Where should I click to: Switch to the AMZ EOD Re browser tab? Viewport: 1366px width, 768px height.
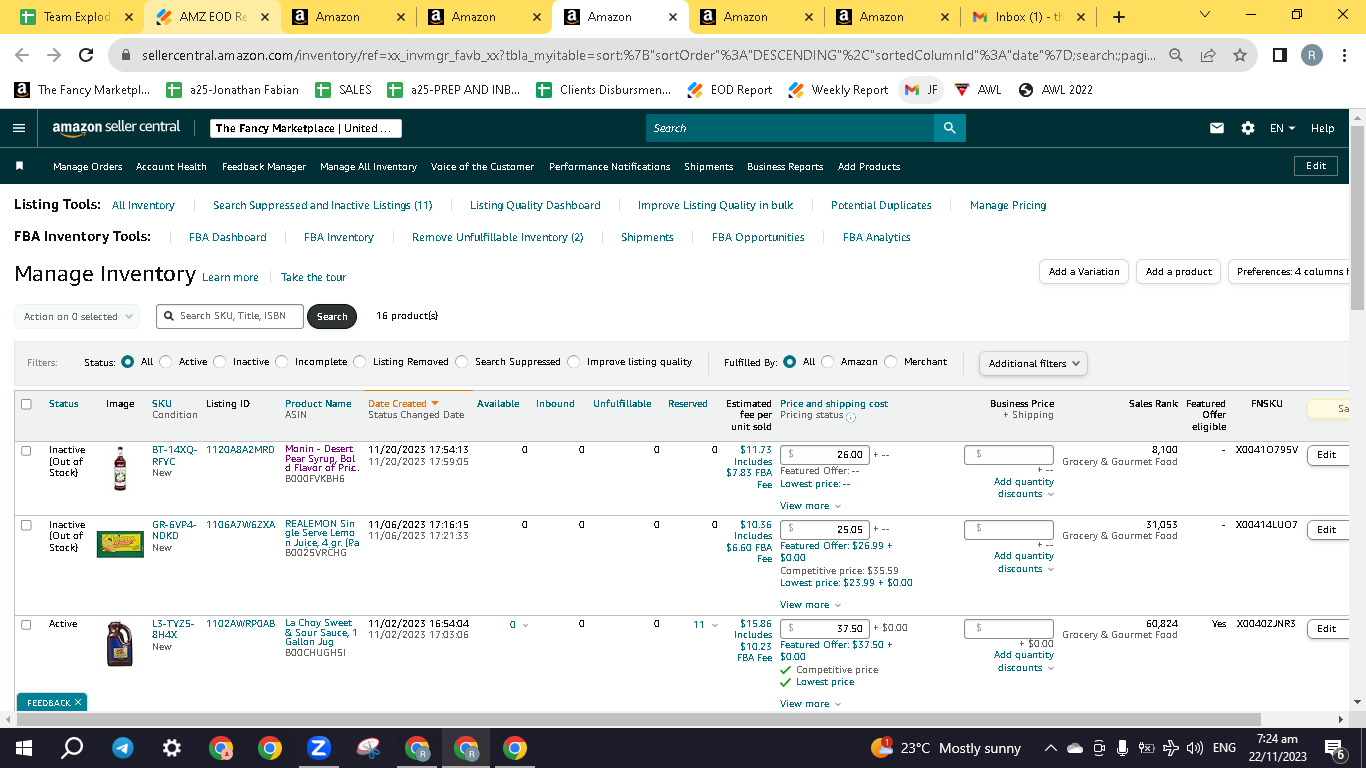point(213,17)
